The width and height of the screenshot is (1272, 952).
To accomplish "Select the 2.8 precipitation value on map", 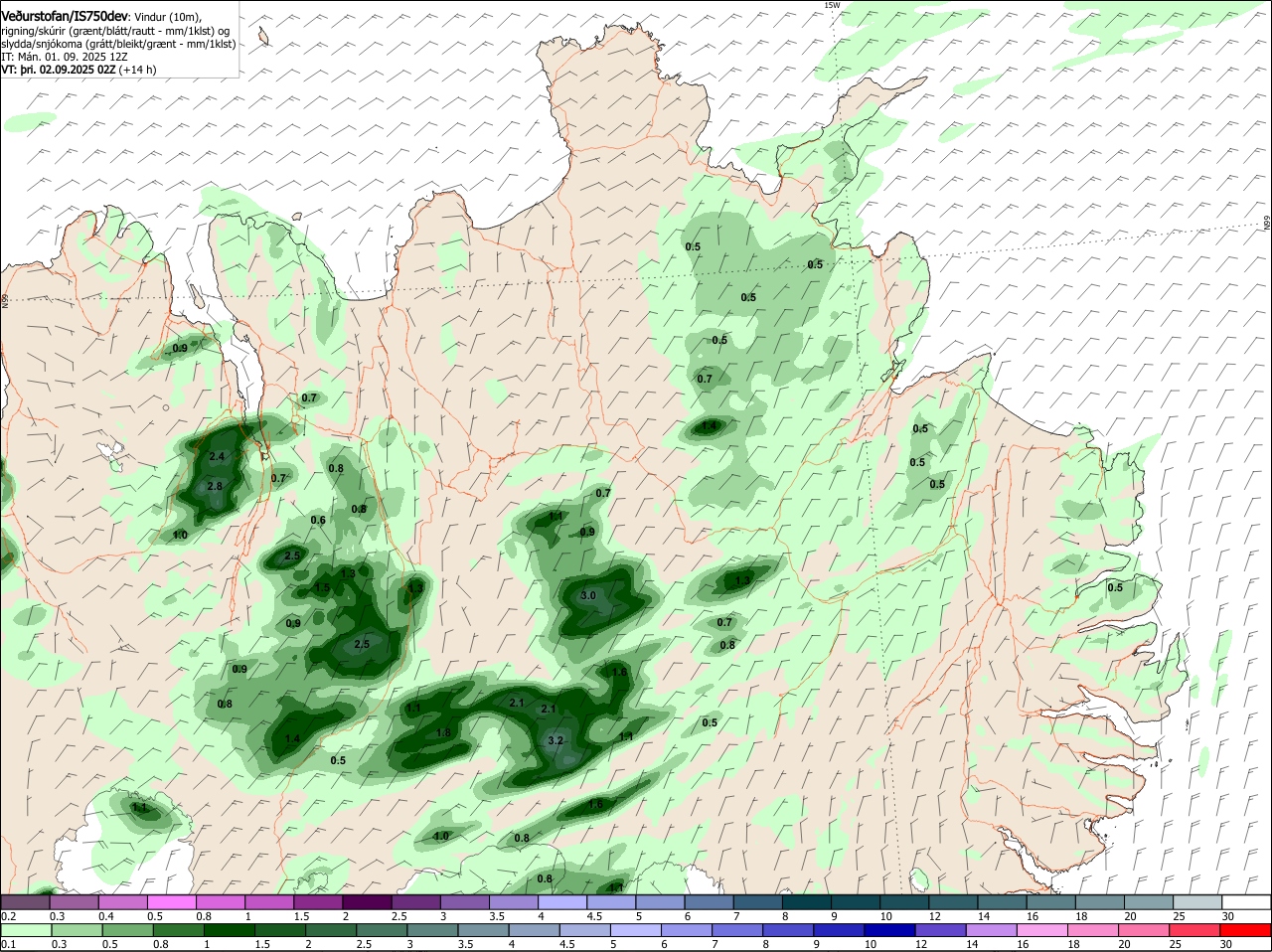I will point(215,486).
